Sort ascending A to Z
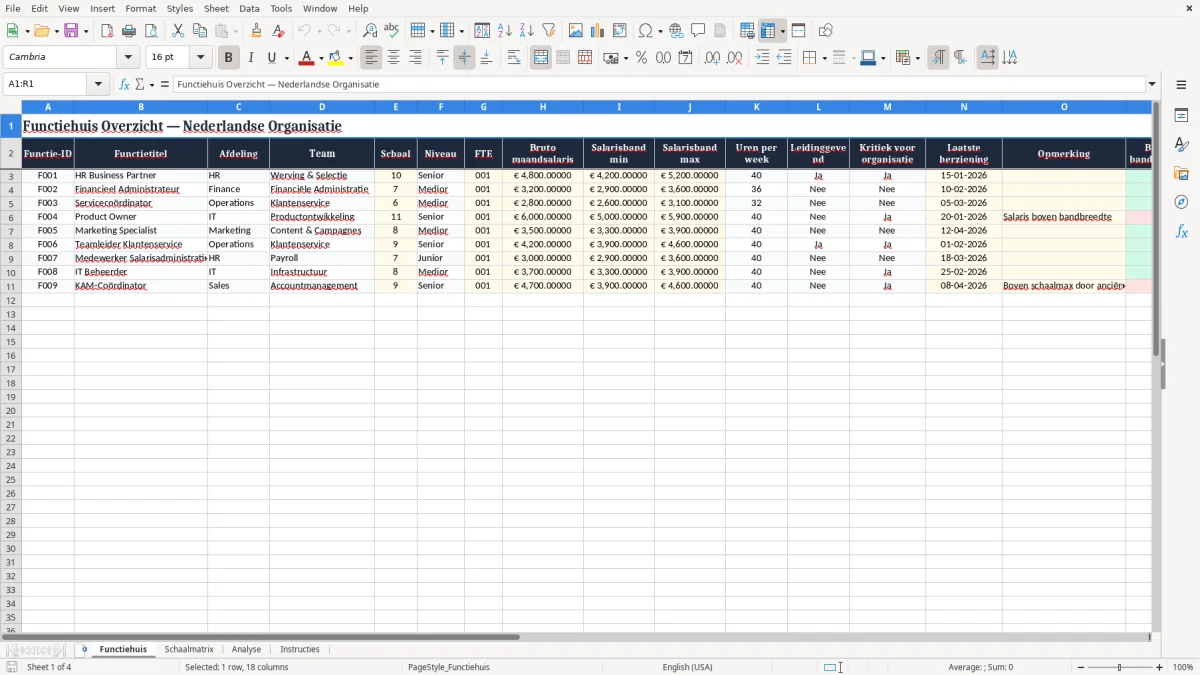The height and width of the screenshot is (675, 1200). point(504,30)
